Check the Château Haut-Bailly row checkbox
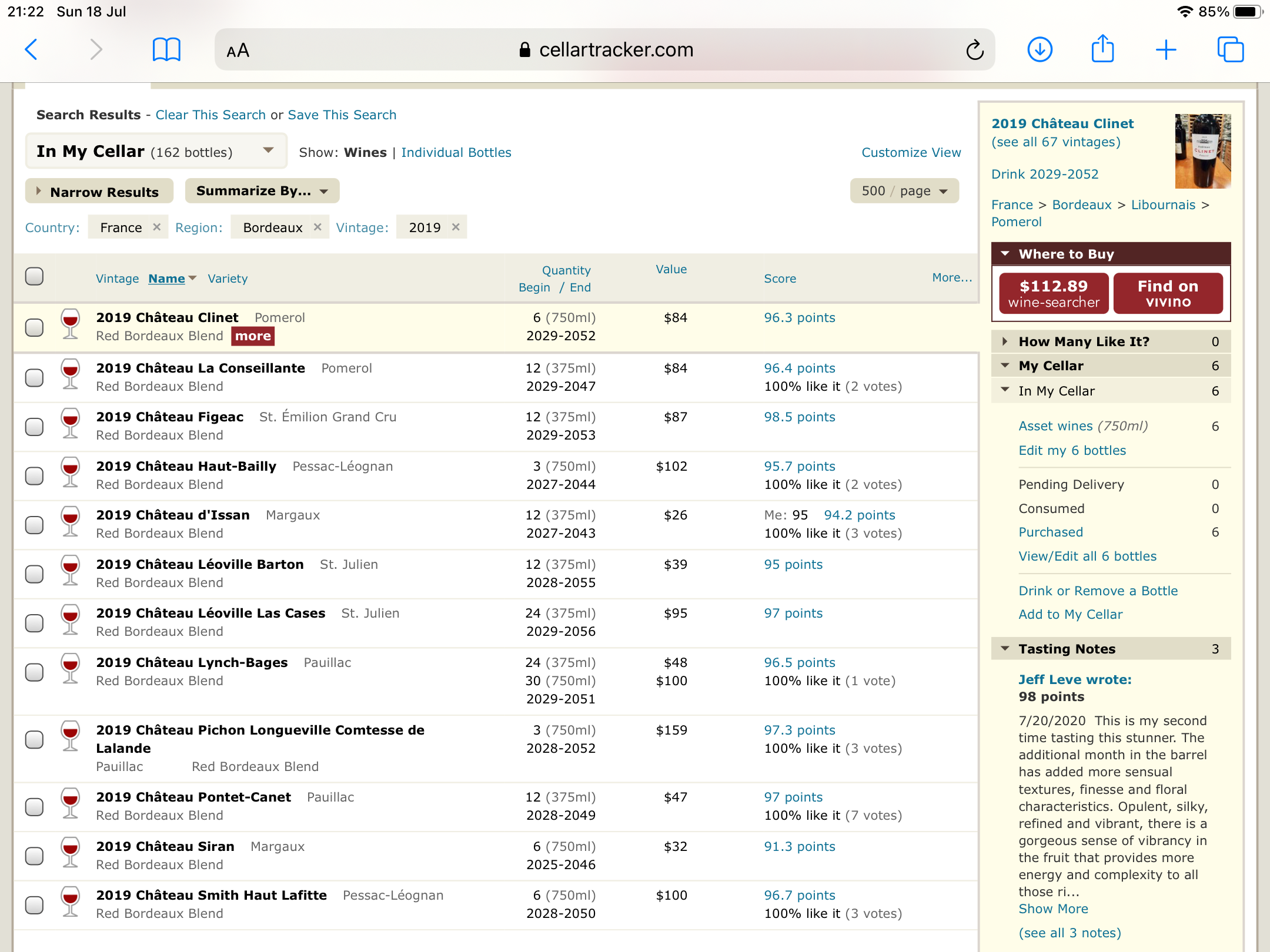 (35, 475)
